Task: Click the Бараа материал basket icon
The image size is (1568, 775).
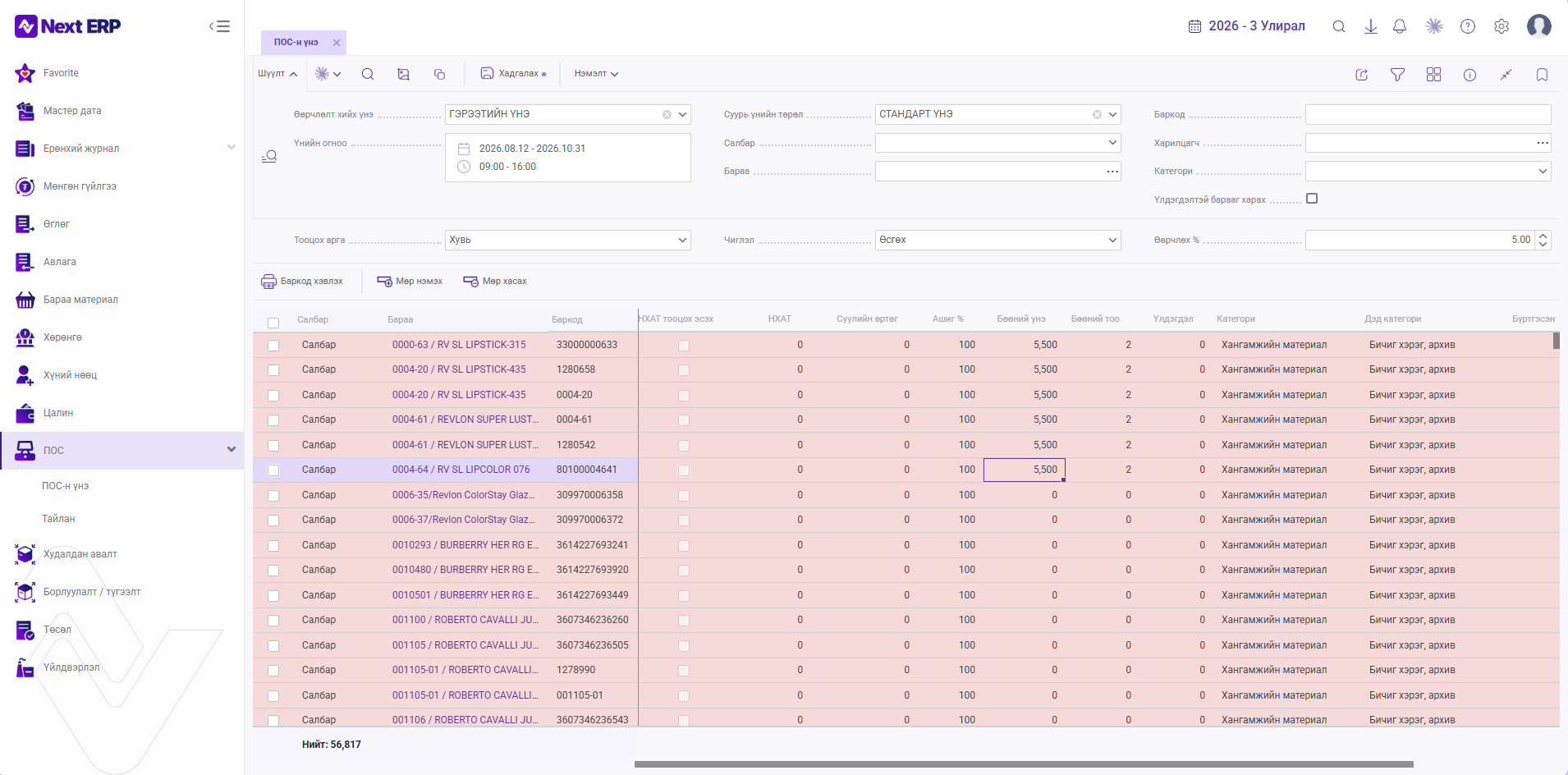Action: pos(25,300)
